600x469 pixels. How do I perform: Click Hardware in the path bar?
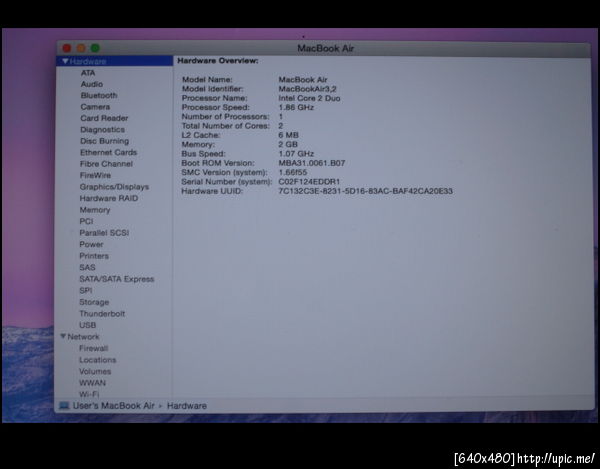(x=187, y=405)
